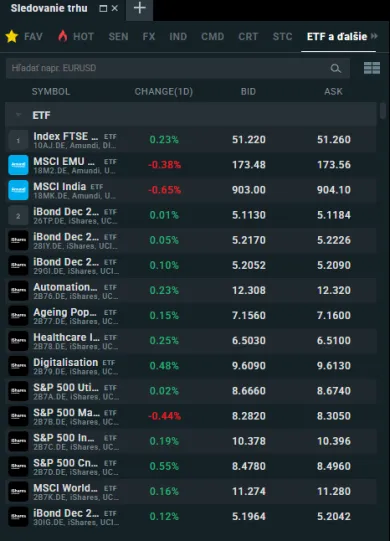Detach Sledovanie trhu window with square icon

point(103,8)
